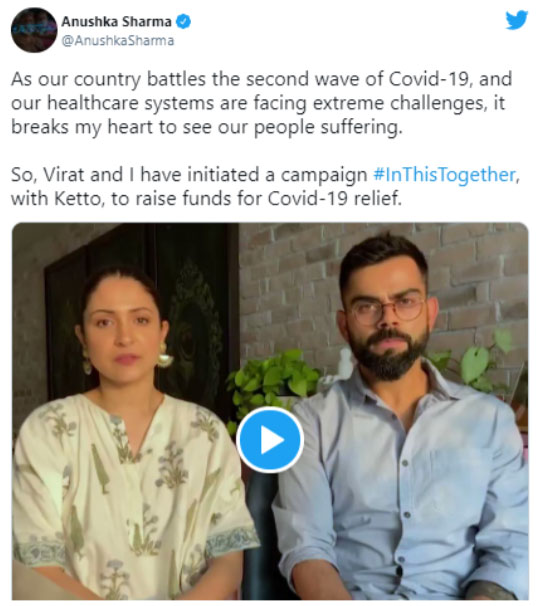The width and height of the screenshot is (546, 606).
Task: Click the man's round glasses
Action: pyautogui.click(x=386, y=310)
